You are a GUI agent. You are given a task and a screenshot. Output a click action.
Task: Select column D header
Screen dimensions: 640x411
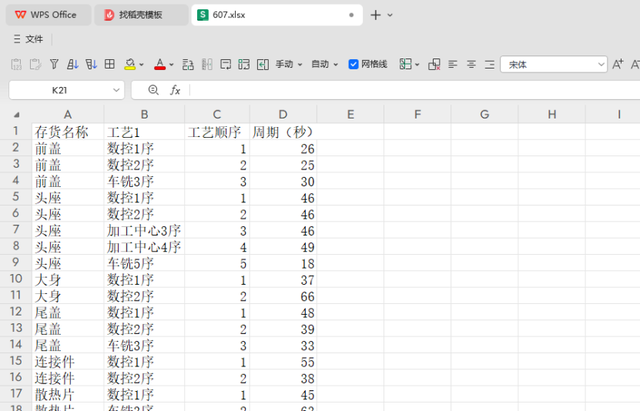point(283,115)
